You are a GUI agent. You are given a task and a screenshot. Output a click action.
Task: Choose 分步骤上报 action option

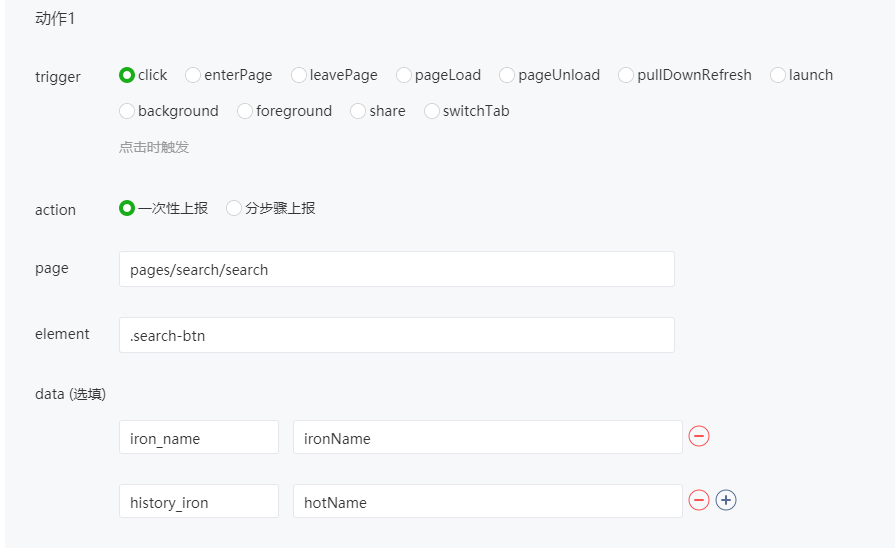[233, 208]
